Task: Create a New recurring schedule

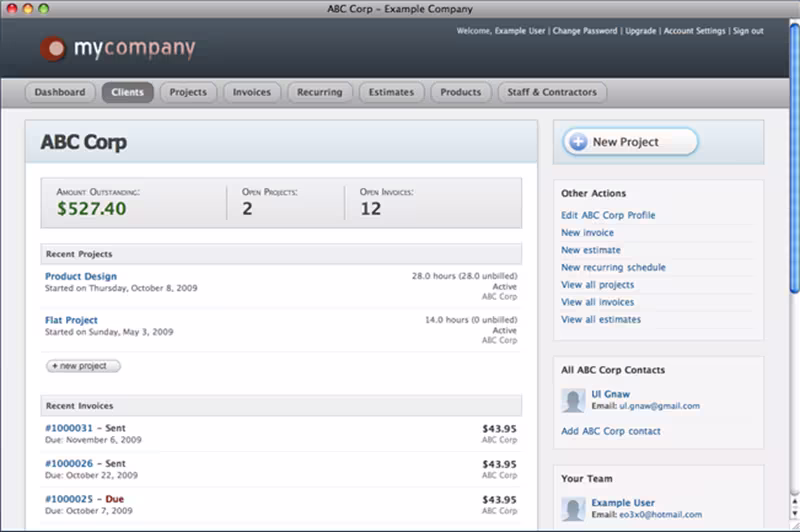Action: (613, 267)
